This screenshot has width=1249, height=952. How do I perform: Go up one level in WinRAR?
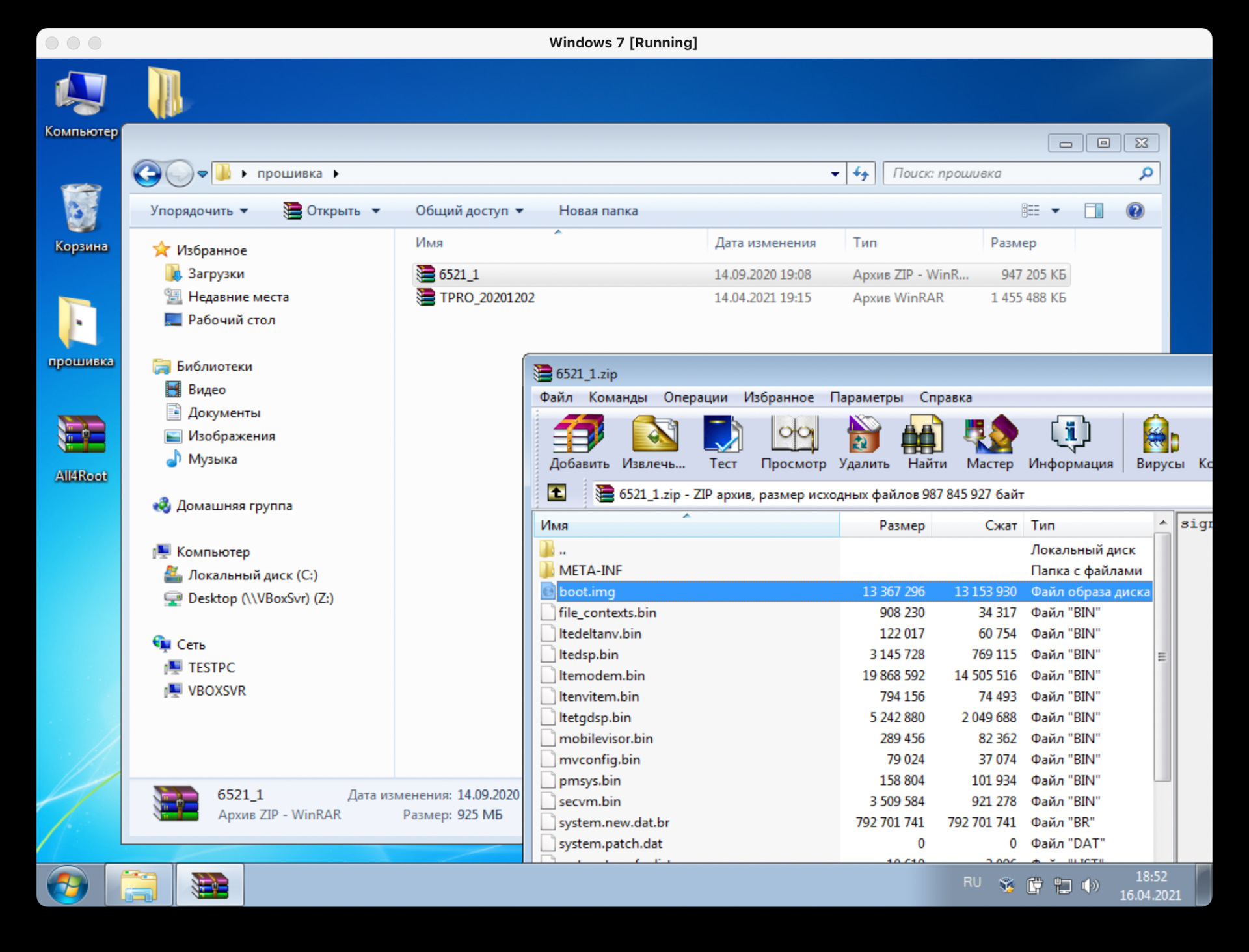tap(556, 493)
